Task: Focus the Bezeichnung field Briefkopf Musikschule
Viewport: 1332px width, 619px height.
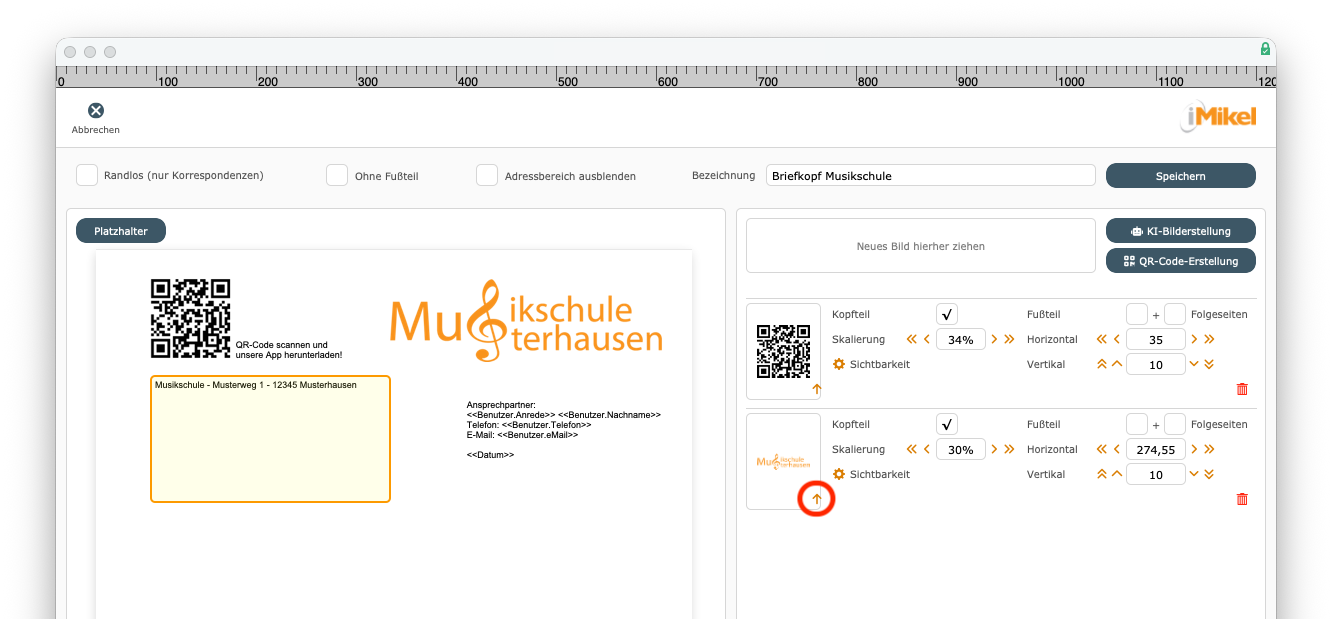Action: point(931,175)
